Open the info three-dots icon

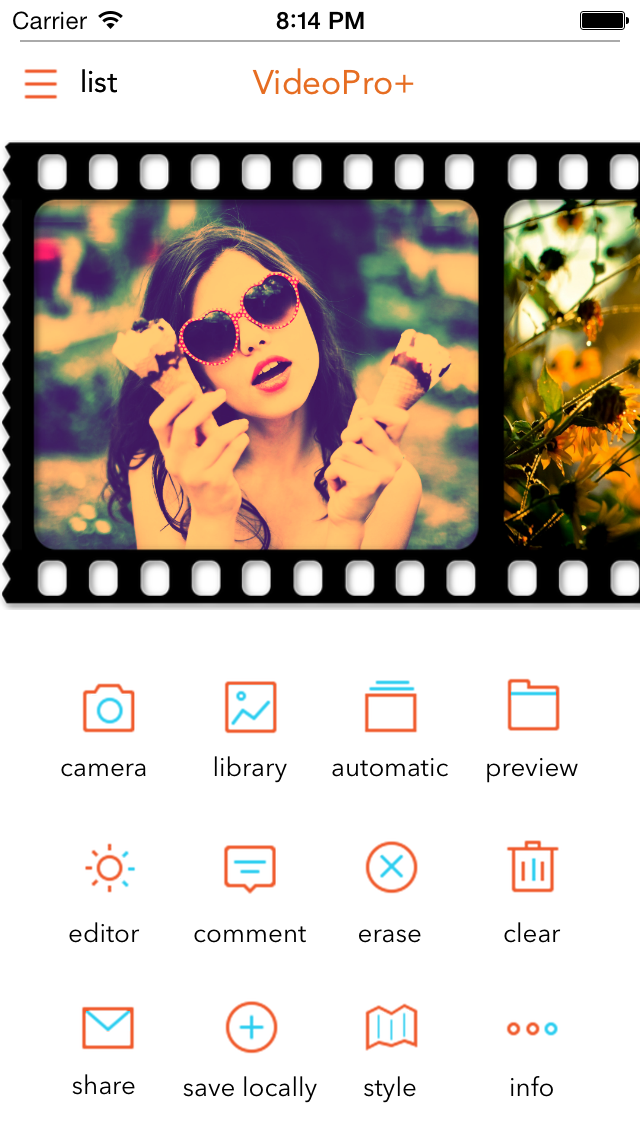(532, 1028)
